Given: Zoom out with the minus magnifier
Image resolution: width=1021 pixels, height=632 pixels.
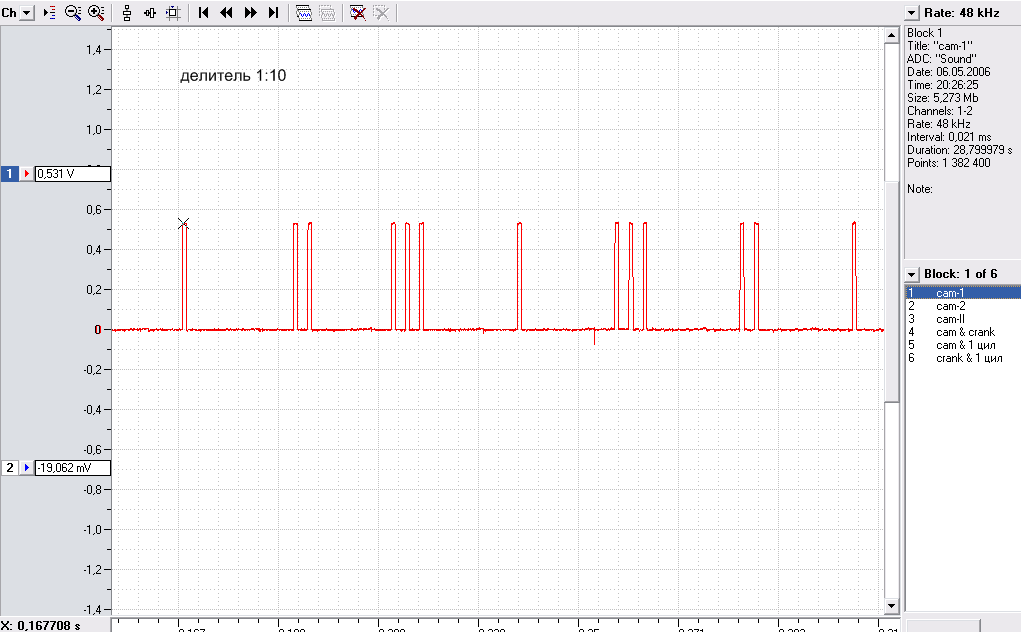Looking at the screenshot, I should tap(73, 13).
